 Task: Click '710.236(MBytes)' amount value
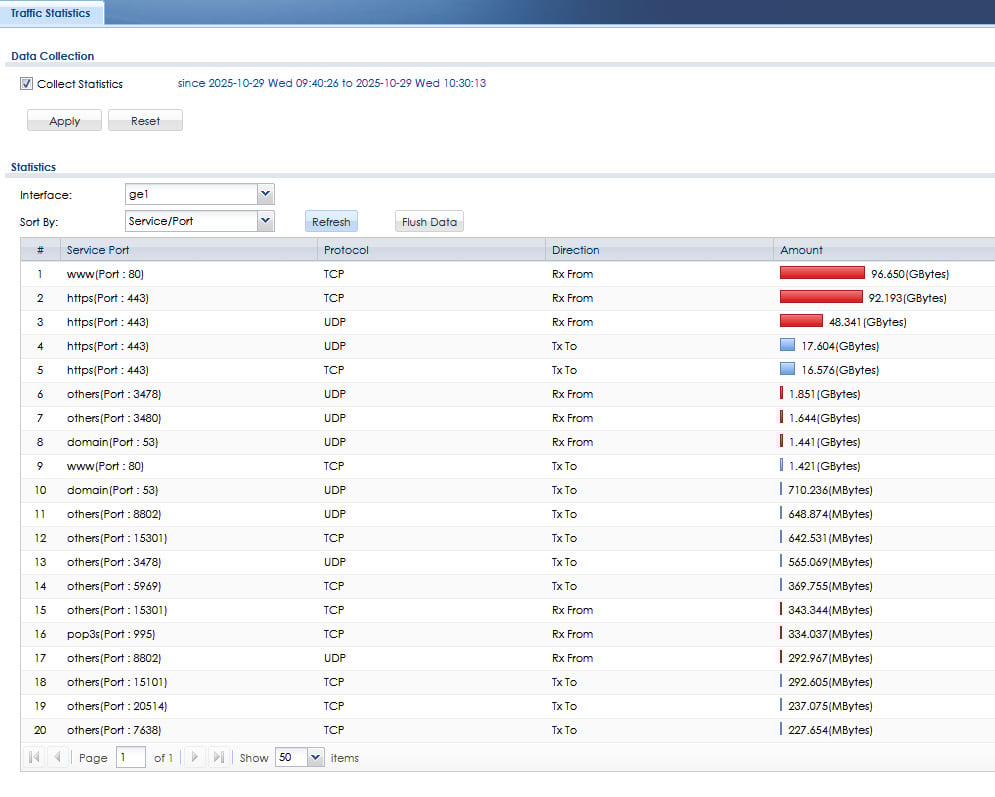click(830, 490)
